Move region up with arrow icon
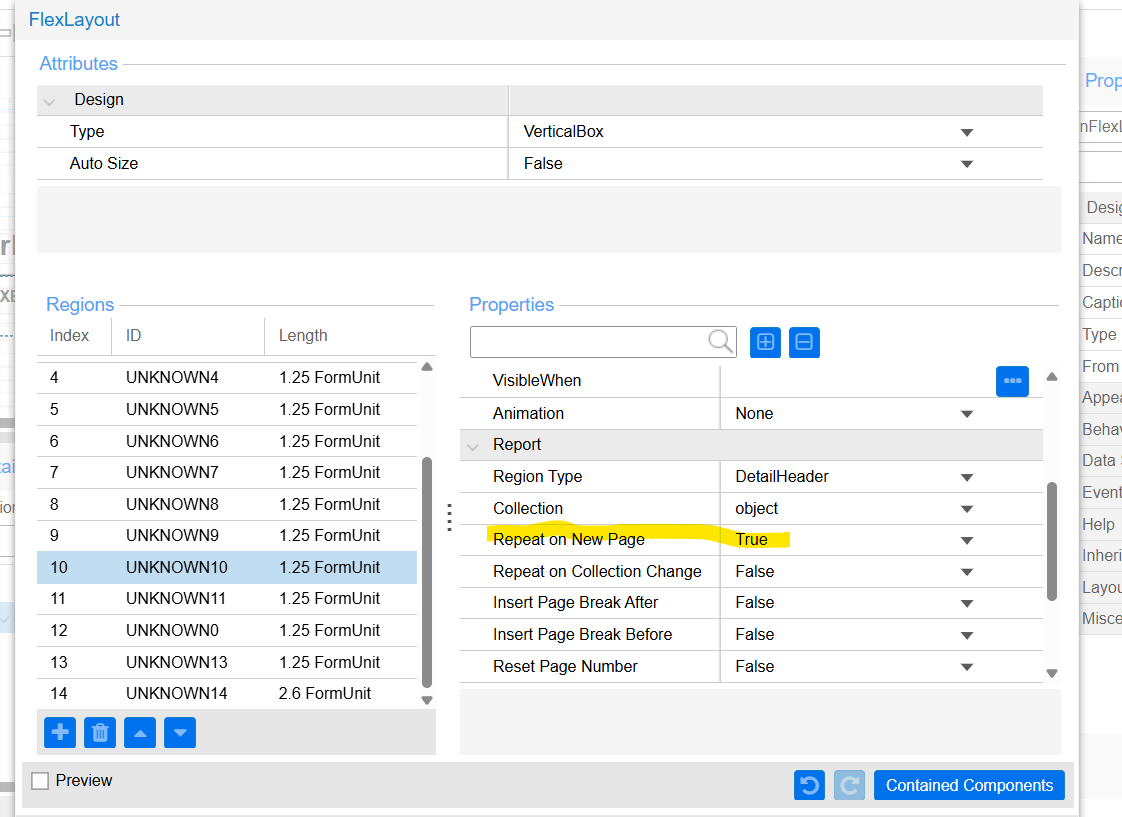 [x=140, y=733]
